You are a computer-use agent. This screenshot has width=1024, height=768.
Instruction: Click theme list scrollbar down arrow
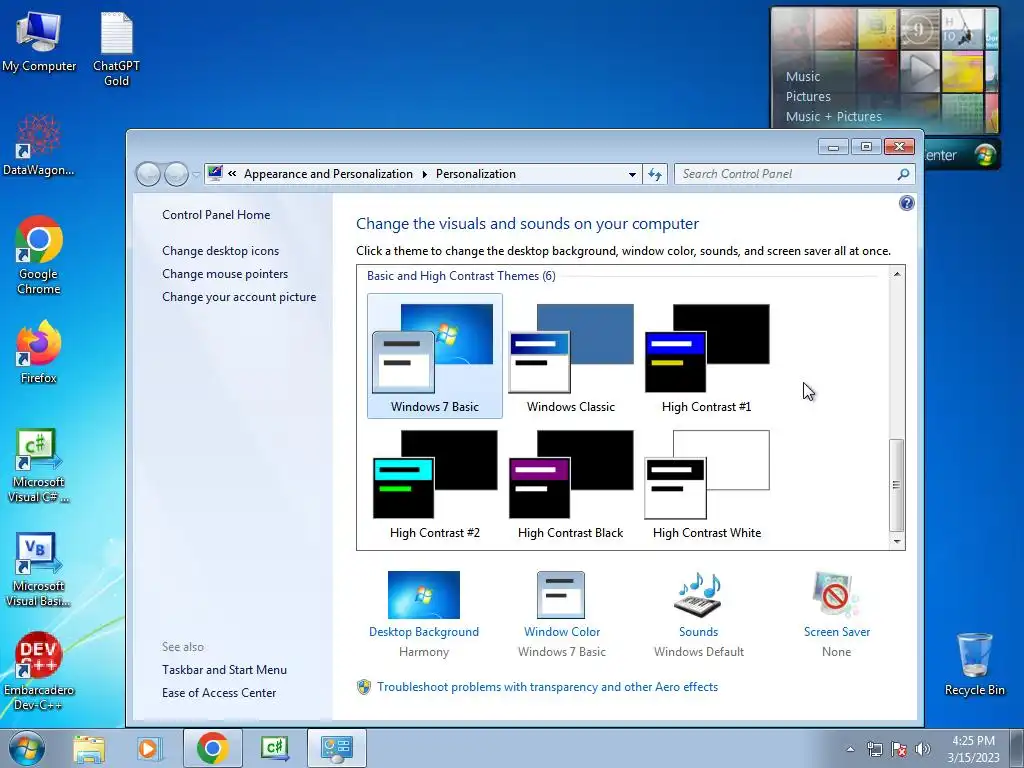pos(897,541)
